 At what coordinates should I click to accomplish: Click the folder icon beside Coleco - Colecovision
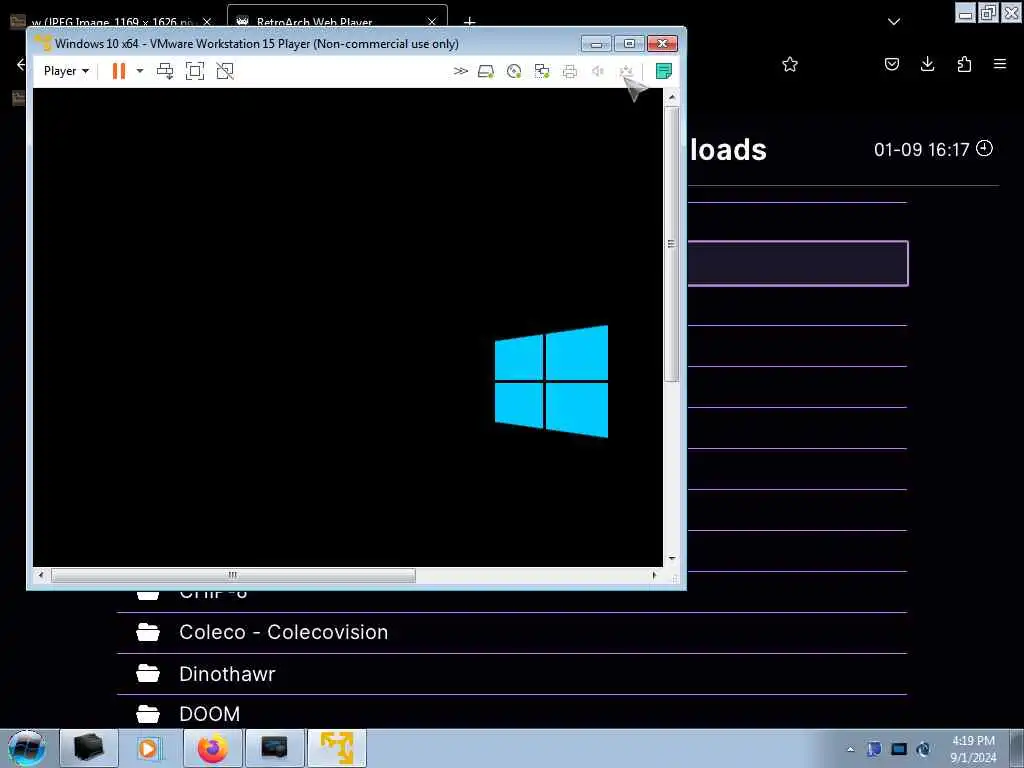click(x=148, y=632)
